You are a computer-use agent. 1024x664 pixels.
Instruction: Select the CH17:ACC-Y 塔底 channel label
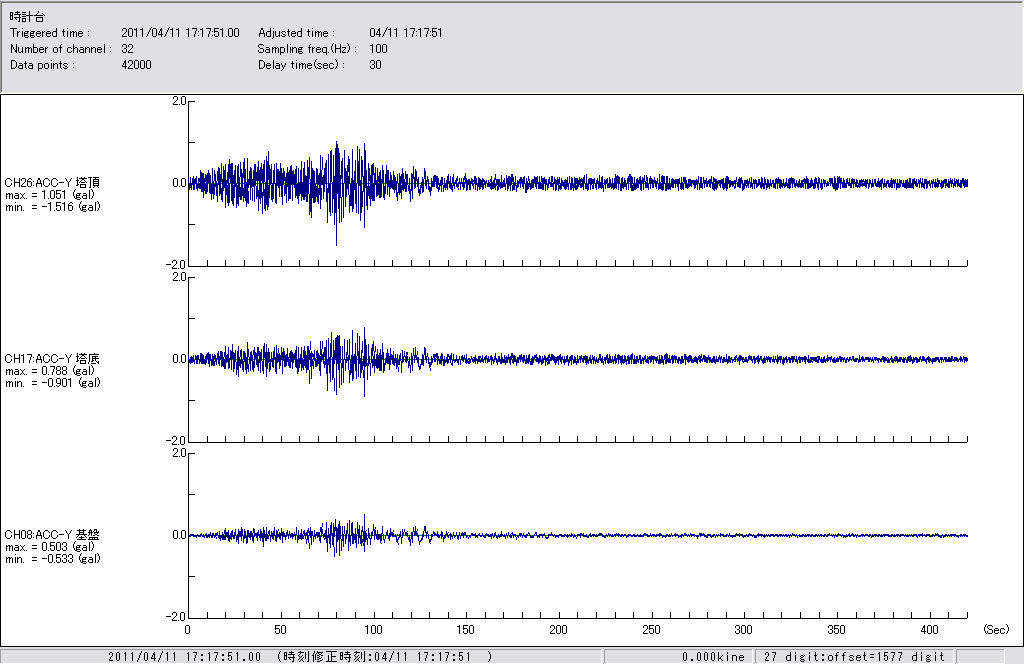[52, 359]
